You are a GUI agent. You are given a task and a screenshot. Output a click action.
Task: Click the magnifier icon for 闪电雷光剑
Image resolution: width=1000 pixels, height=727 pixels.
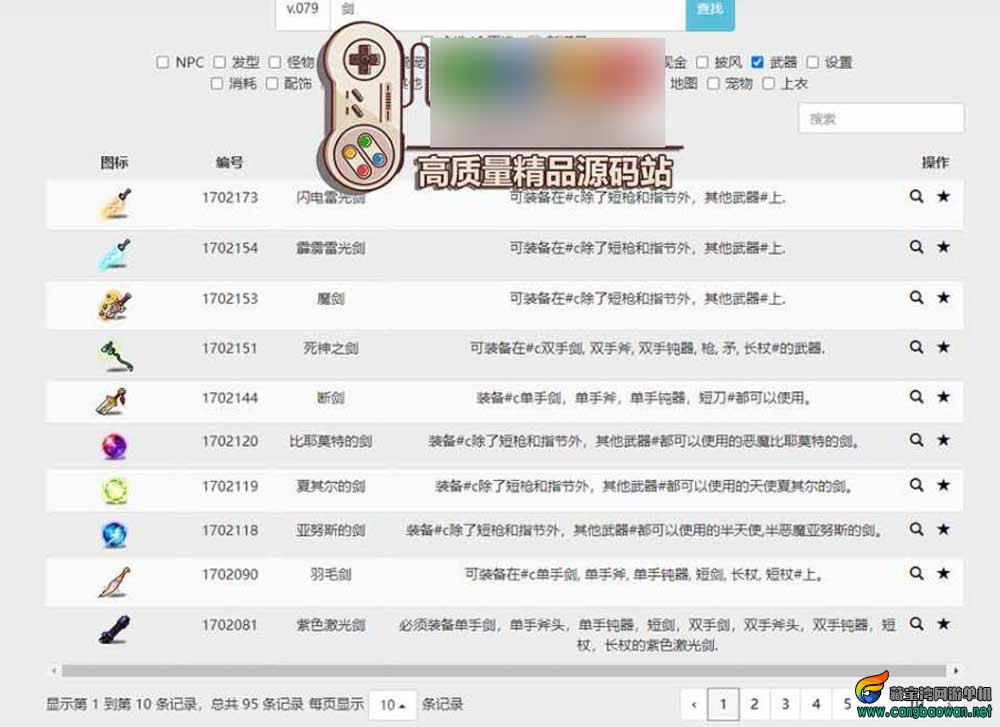point(916,197)
